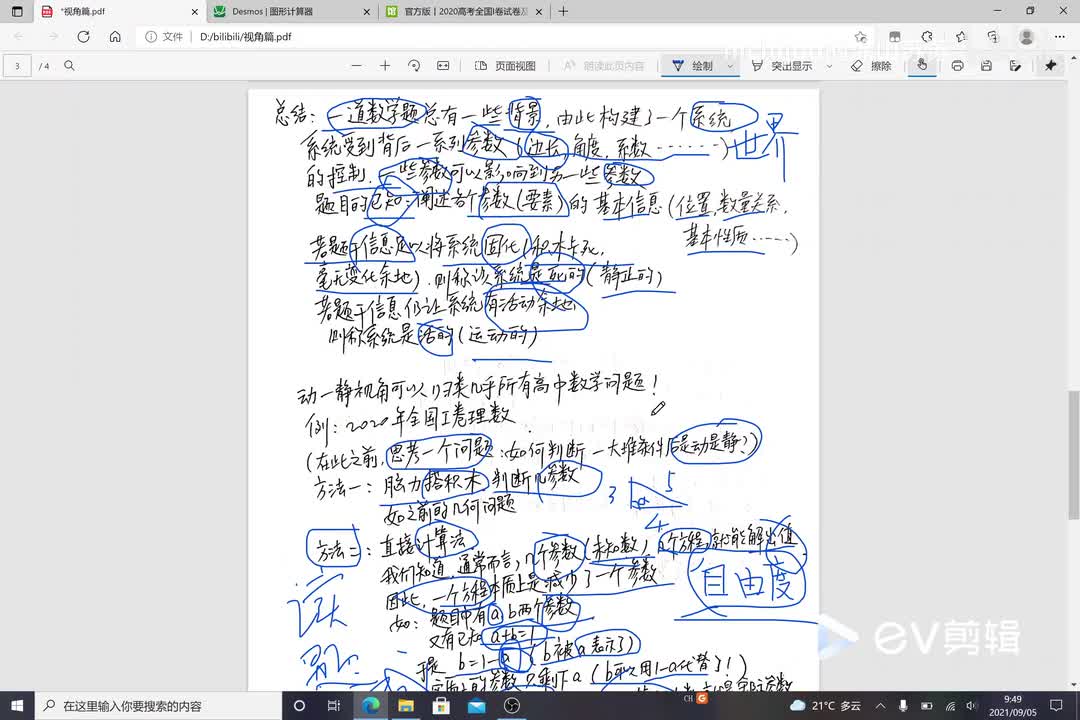Open File Explorer from the taskbar
The image size is (1080, 720).
click(x=406, y=706)
